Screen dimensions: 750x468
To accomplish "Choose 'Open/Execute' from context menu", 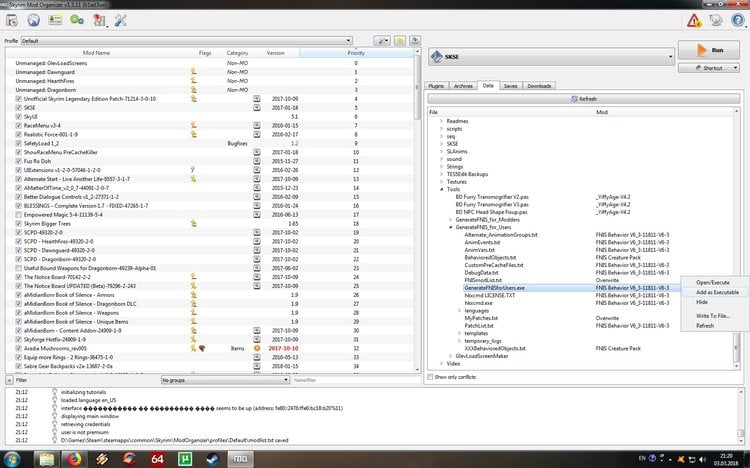I will 713,283.
